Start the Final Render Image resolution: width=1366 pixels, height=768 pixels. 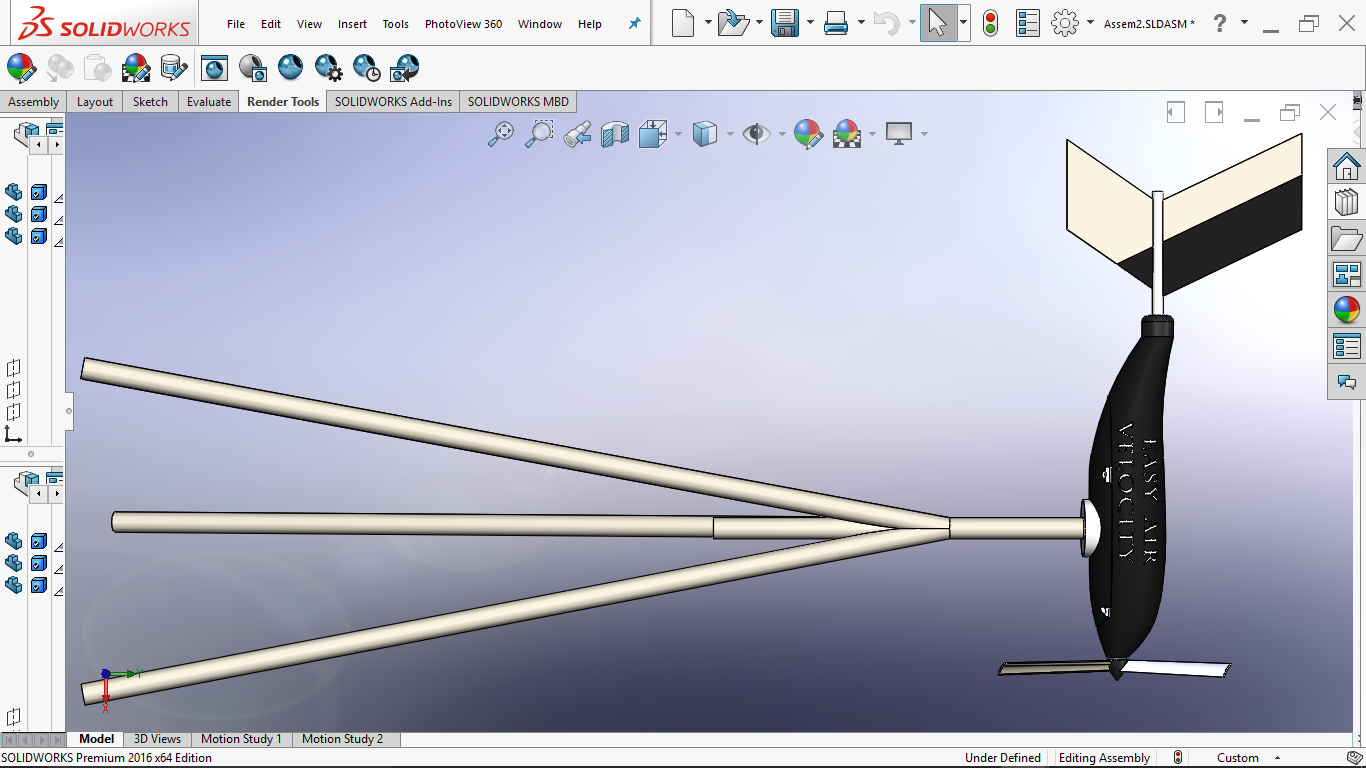pos(290,68)
